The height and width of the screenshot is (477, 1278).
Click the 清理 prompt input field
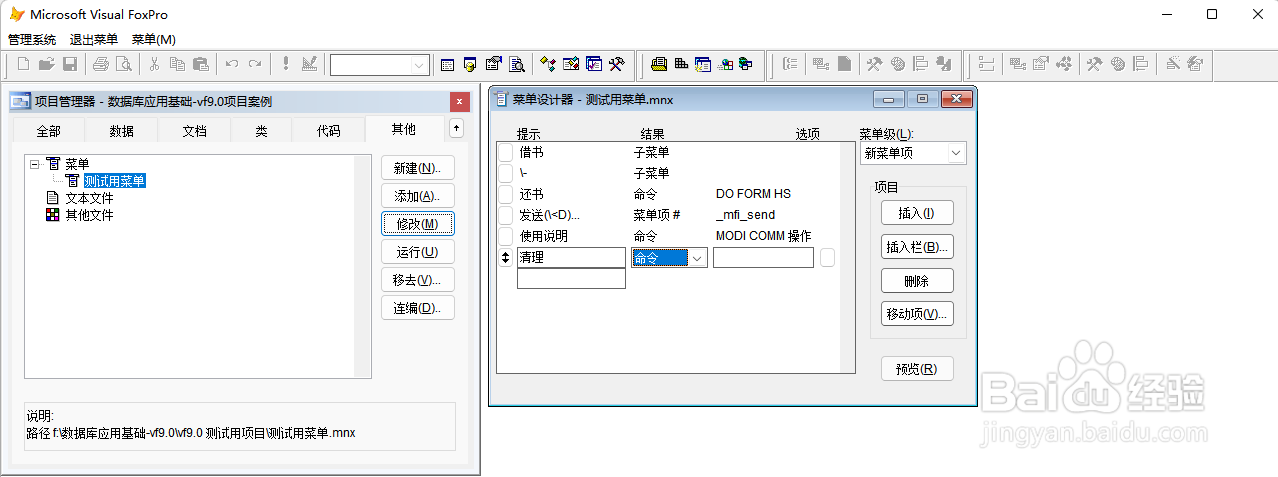point(571,257)
